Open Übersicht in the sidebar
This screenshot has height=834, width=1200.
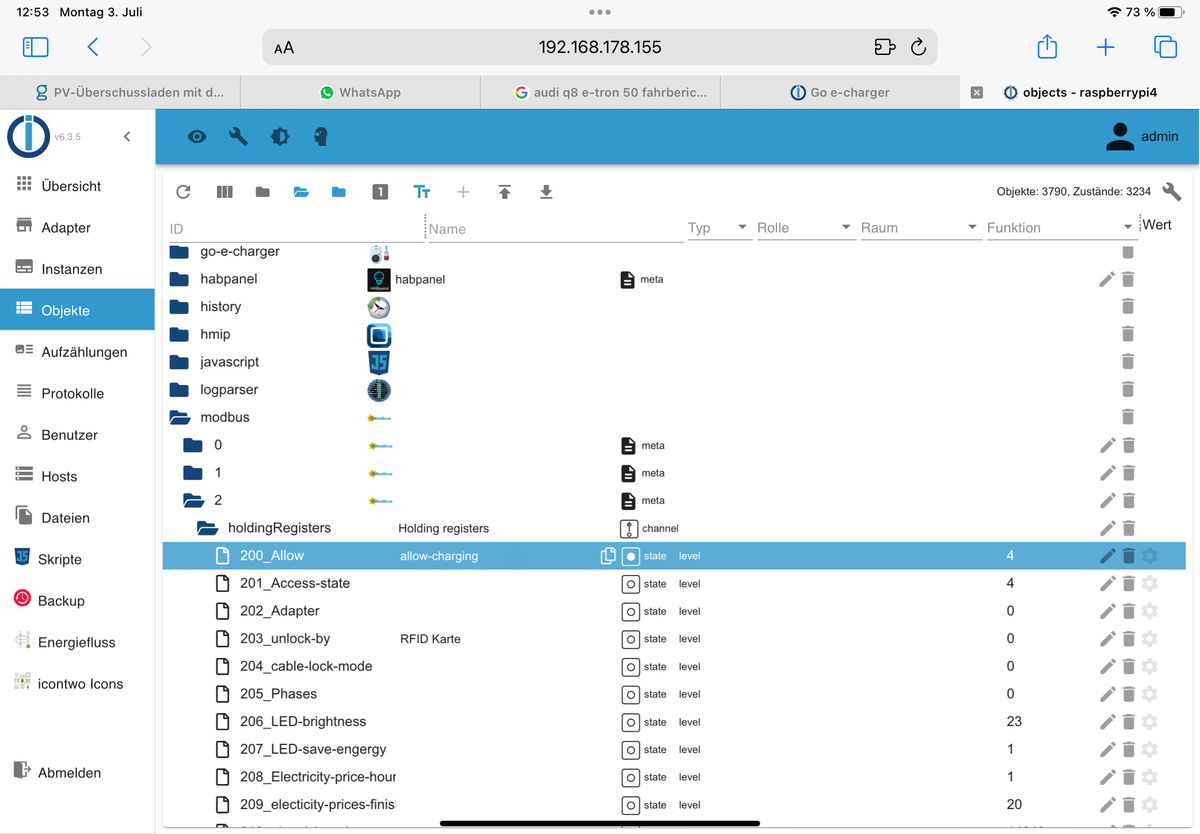point(77,186)
